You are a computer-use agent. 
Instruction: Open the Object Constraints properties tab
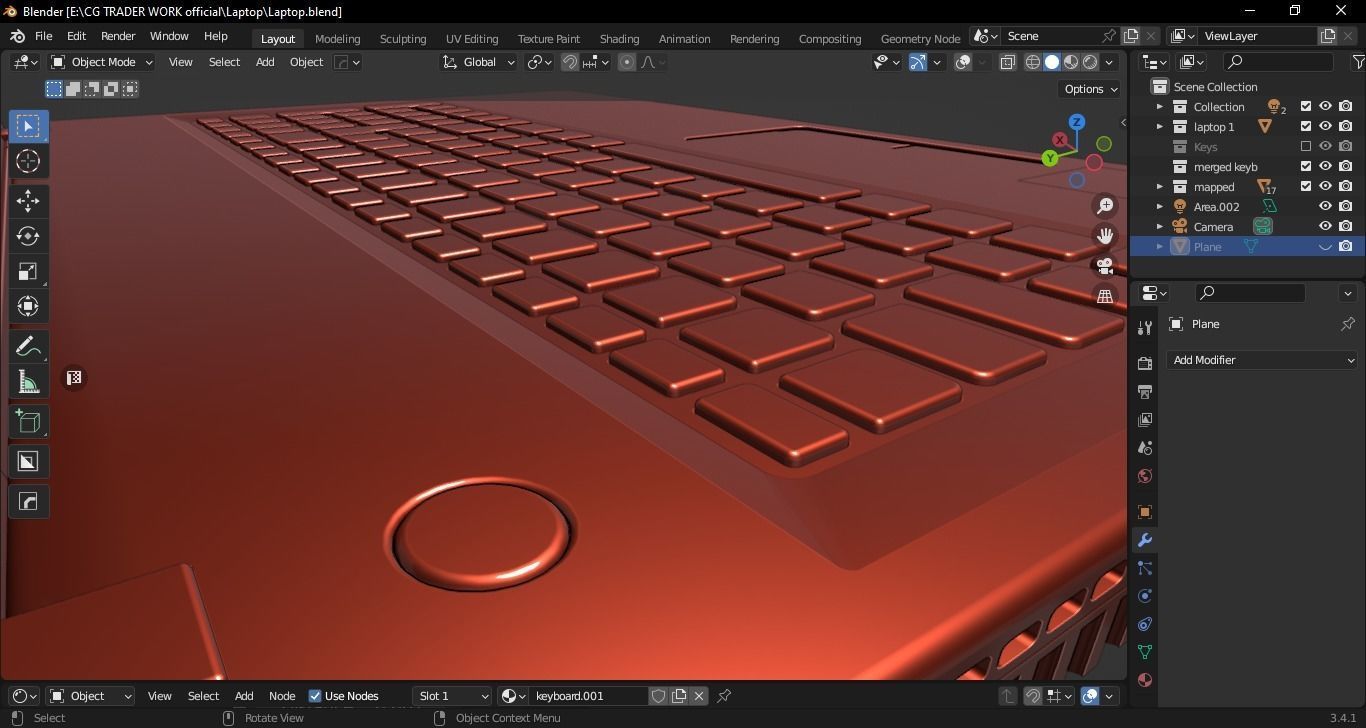[x=1145, y=624]
